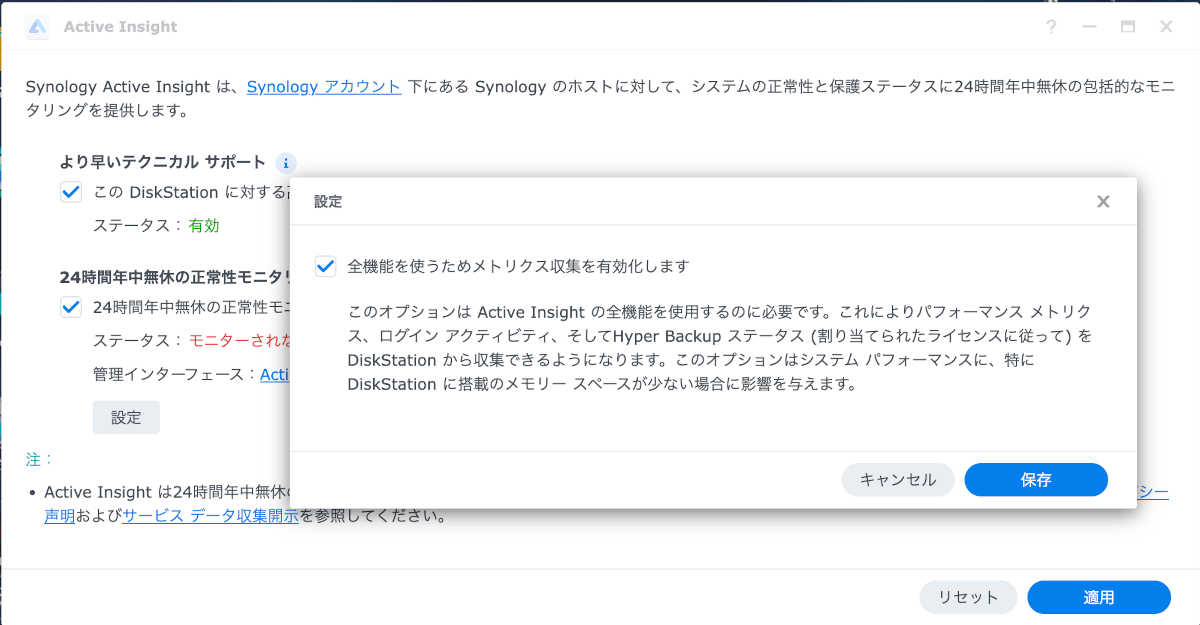Screen dimensions: 1200x625
Task: Toggle the 24時間年中無休の正常性モニタリング checkbox
Action: coord(71,307)
